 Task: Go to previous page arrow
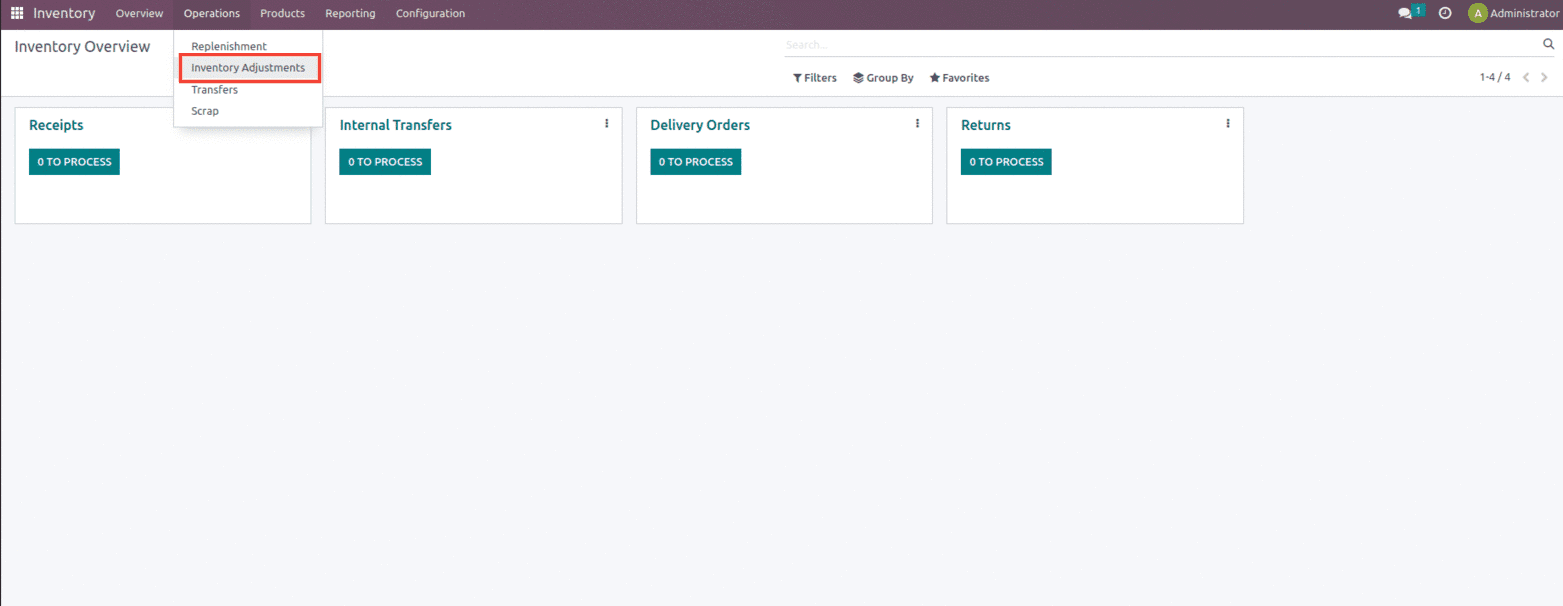tap(1526, 77)
